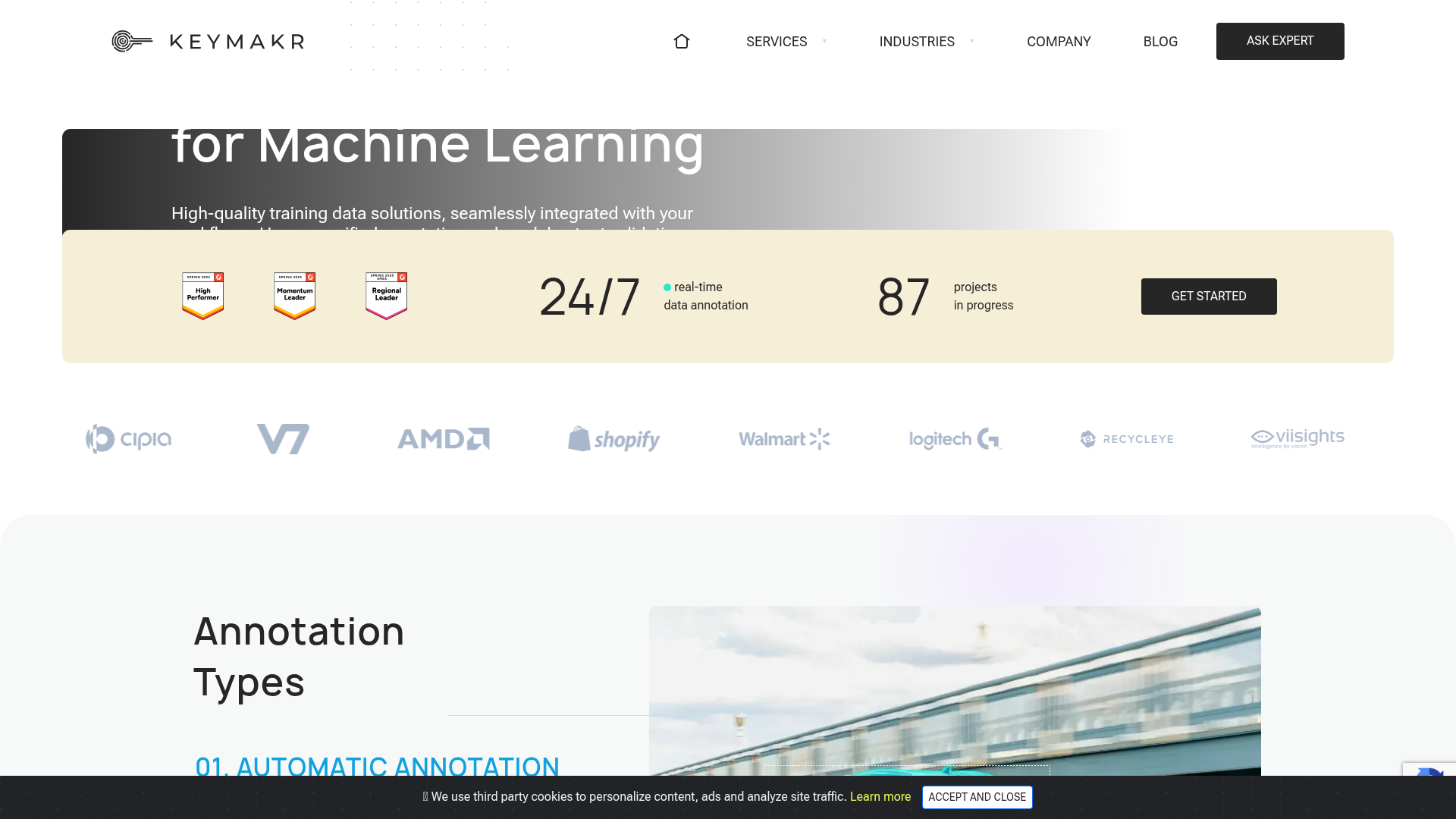Click ACCEPT AND CLOSE in the cookie banner
1456x819 pixels.
(977, 797)
